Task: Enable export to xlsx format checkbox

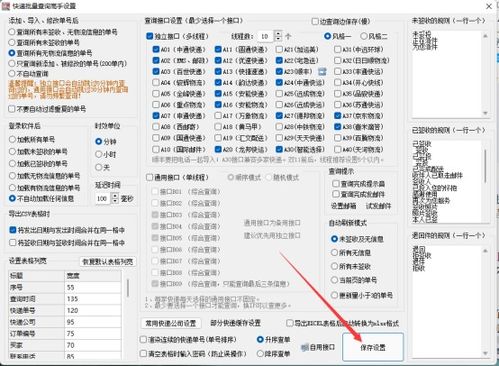Action: [x=290, y=323]
